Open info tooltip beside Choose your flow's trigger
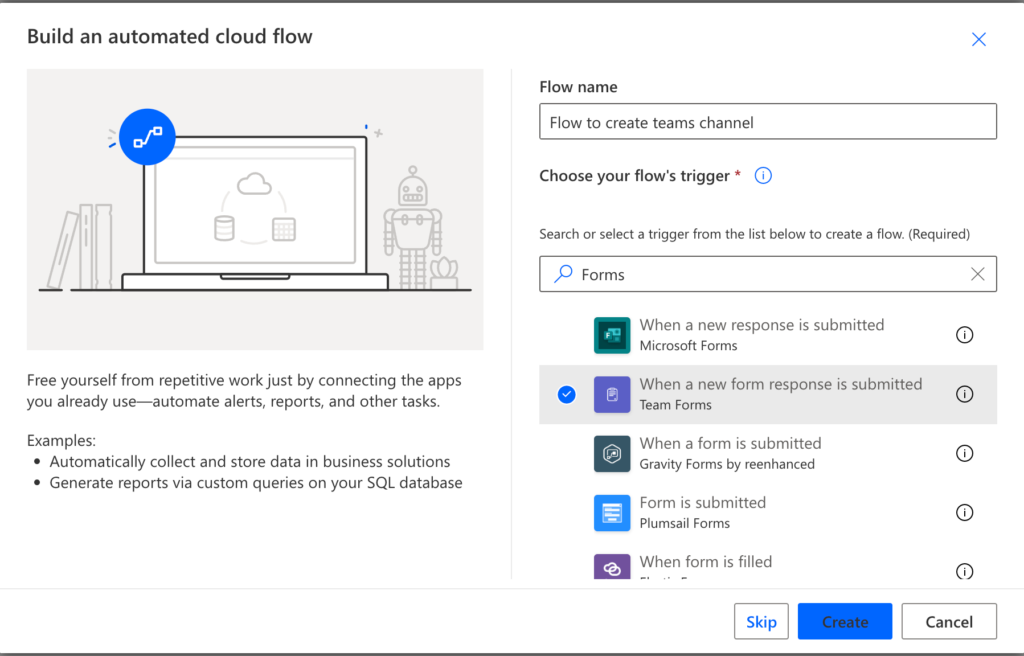Viewport: 1024px width, 656px height. coord(763,176)
